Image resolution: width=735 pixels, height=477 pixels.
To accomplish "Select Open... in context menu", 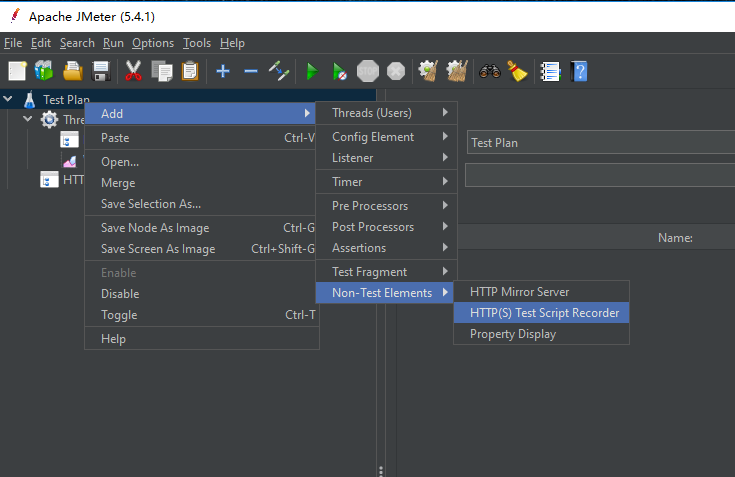I will click(201, 162).
